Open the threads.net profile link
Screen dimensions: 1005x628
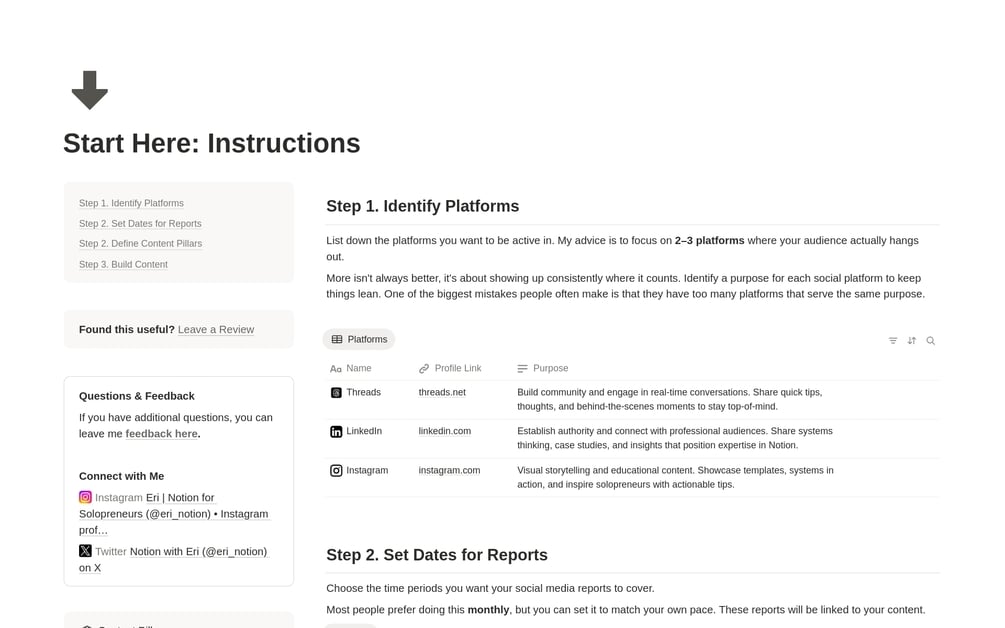pyautogui.click(x=442, y=393)
